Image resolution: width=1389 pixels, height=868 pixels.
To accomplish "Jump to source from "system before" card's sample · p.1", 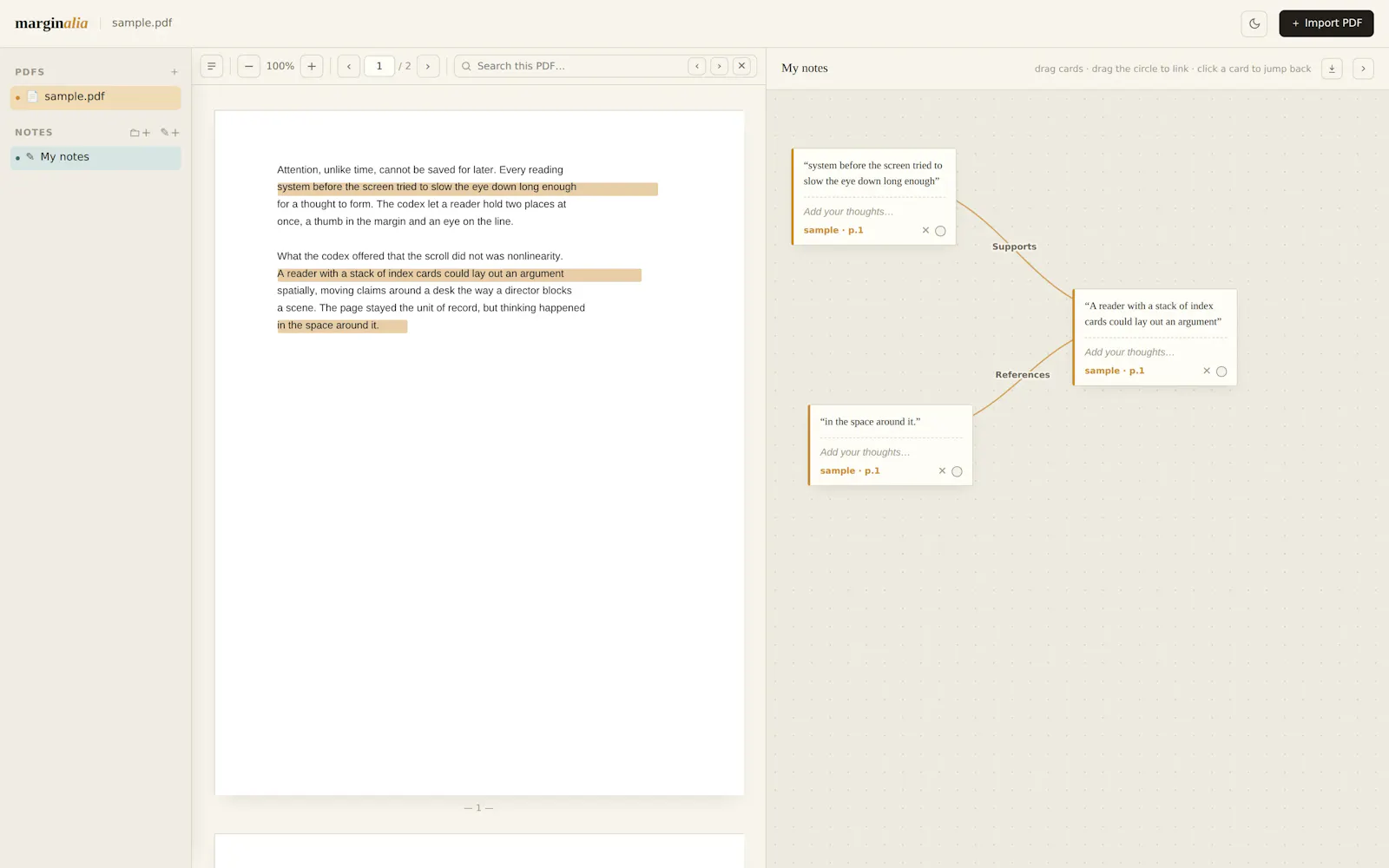I will coord(833,230).
